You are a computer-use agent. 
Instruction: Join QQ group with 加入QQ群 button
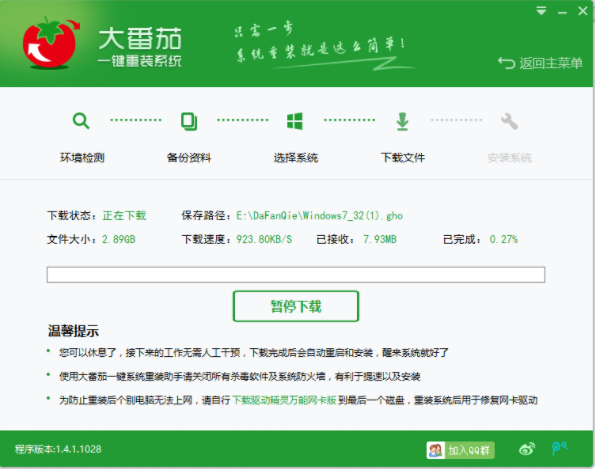pyautogui.click(x=460, y=450)
